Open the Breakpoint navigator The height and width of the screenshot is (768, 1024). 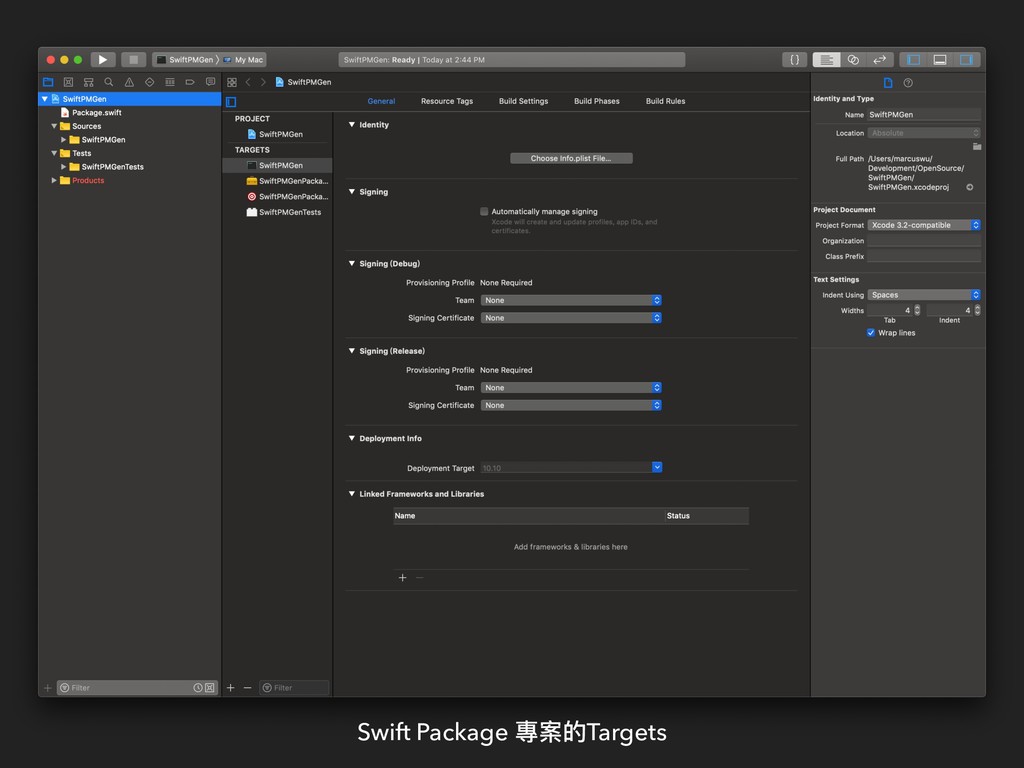pyautogui.click(x=190, y=82)
